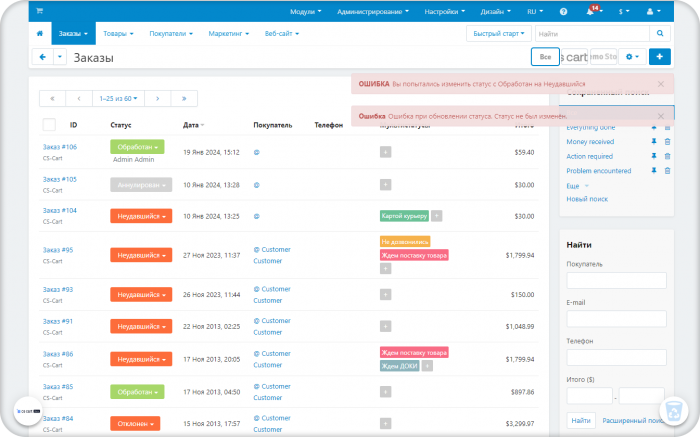Open the Заказ #106 link
The image size is (700, 437).
60,147
